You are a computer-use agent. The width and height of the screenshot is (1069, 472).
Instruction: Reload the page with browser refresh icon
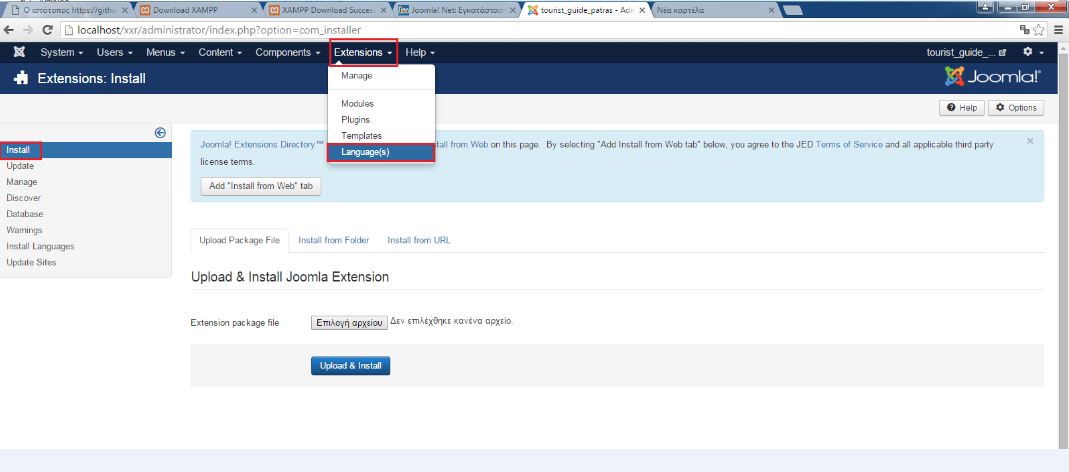(x=48, y=30)
